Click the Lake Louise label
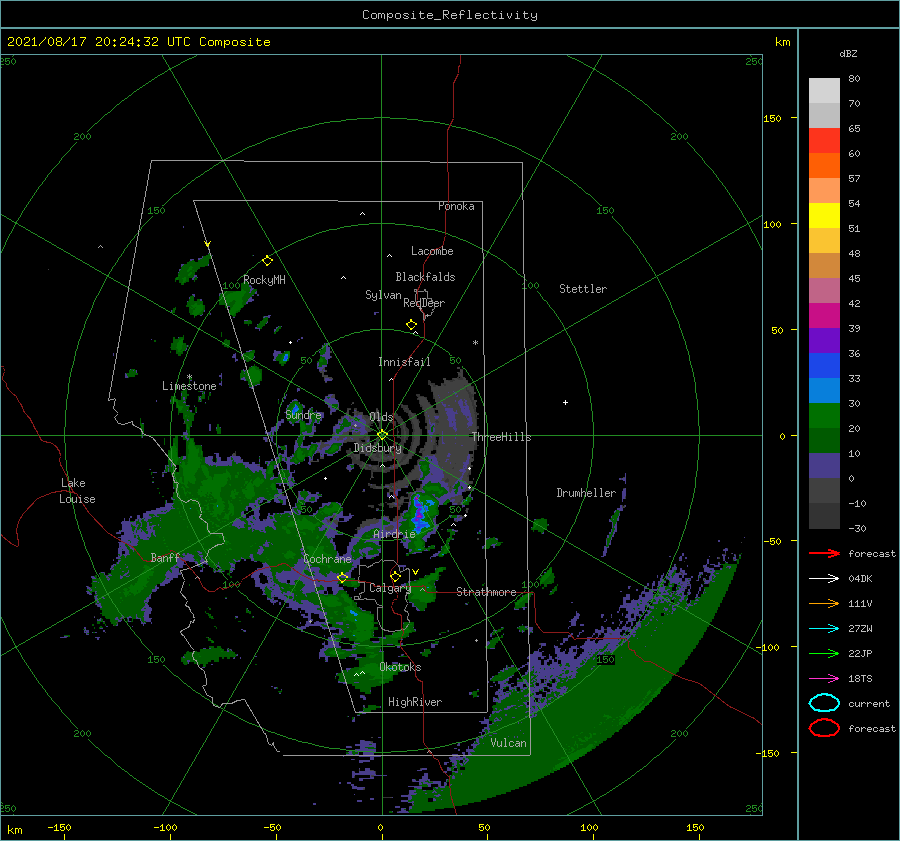 [77, 491]
